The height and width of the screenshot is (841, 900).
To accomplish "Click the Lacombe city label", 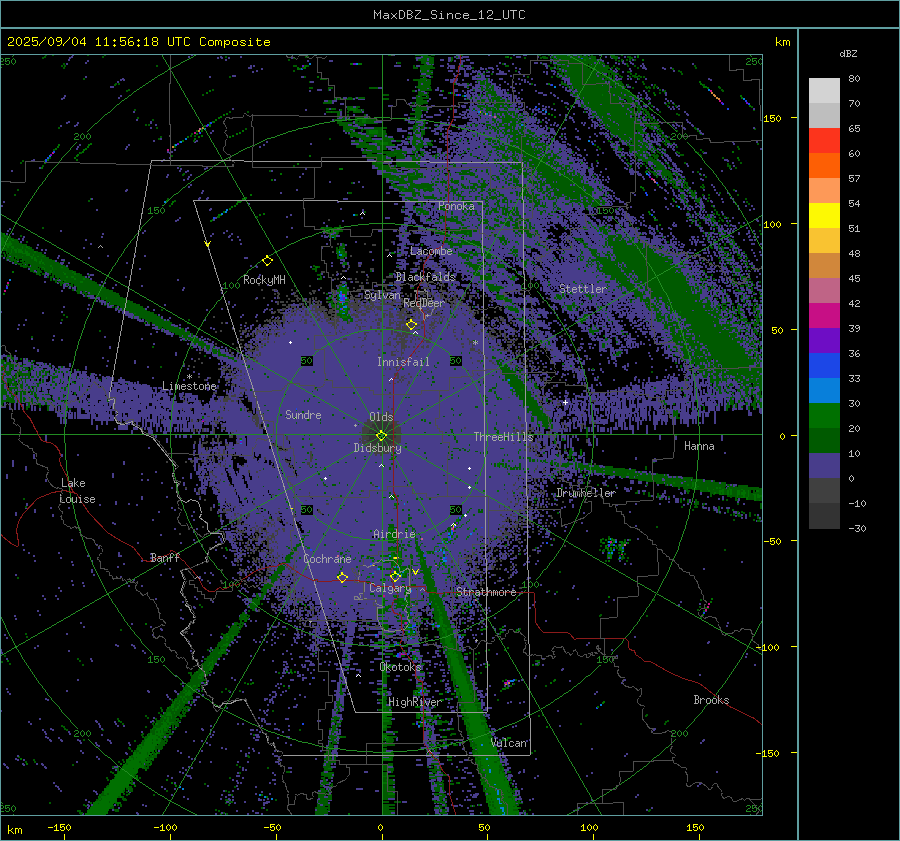I will click(x=431, y=251).
